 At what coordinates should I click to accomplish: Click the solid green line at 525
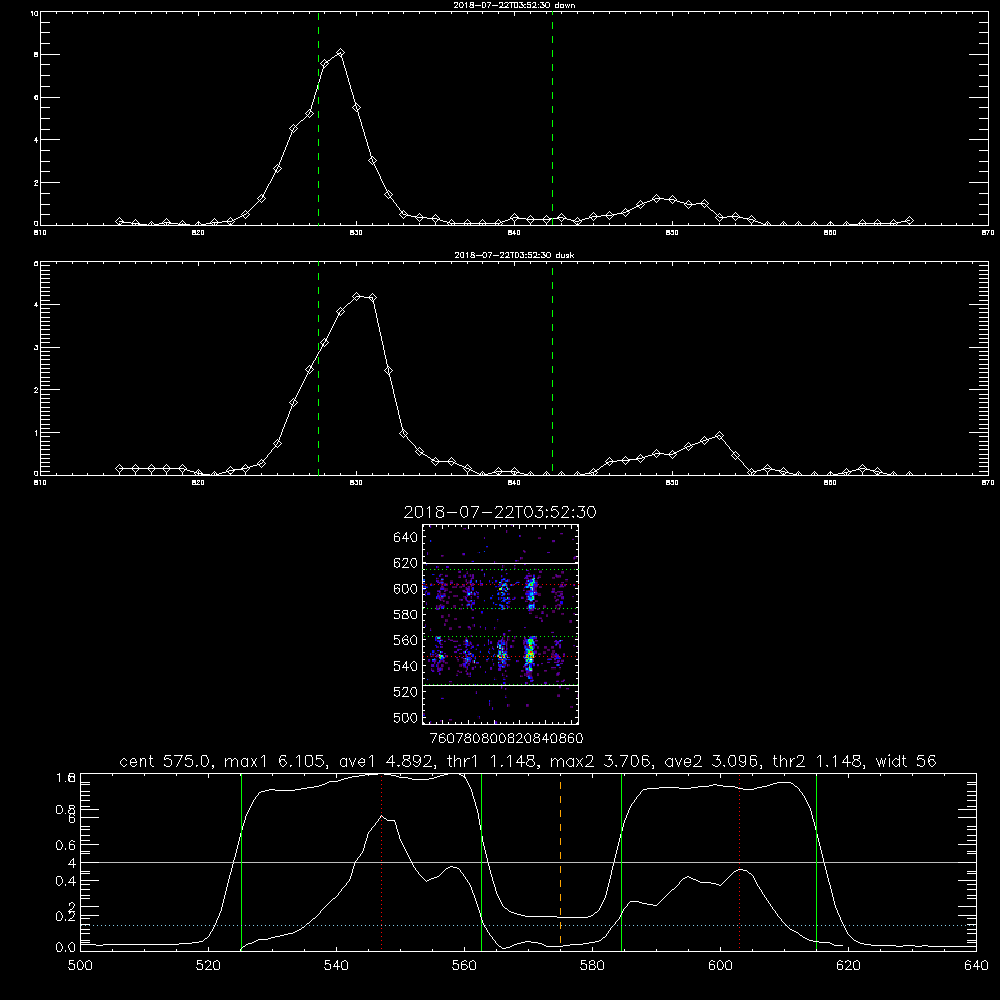click(241, 862)
